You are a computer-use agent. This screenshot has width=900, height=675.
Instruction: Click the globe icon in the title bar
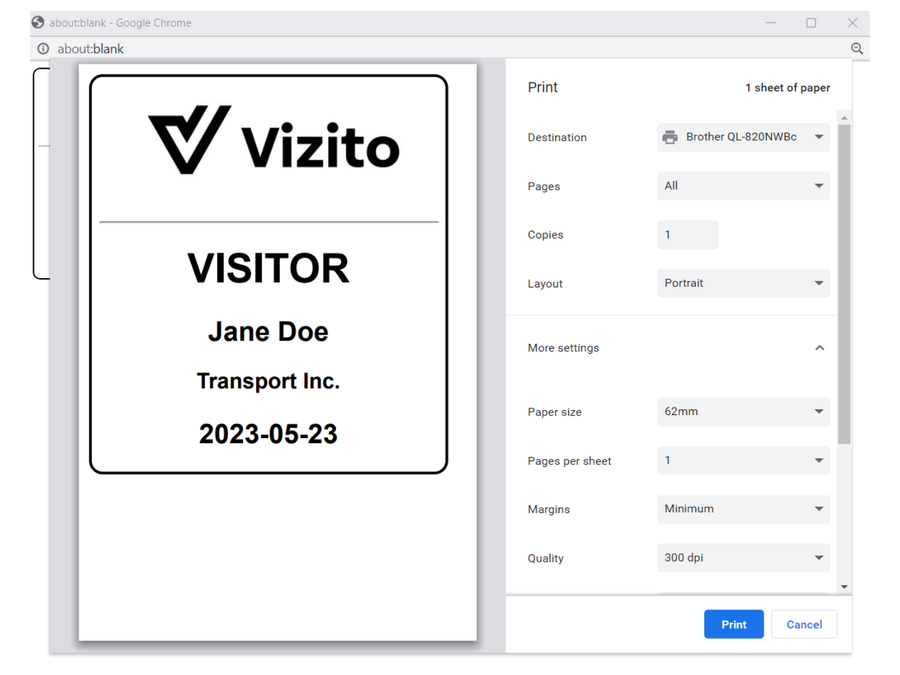pos(38,22)
